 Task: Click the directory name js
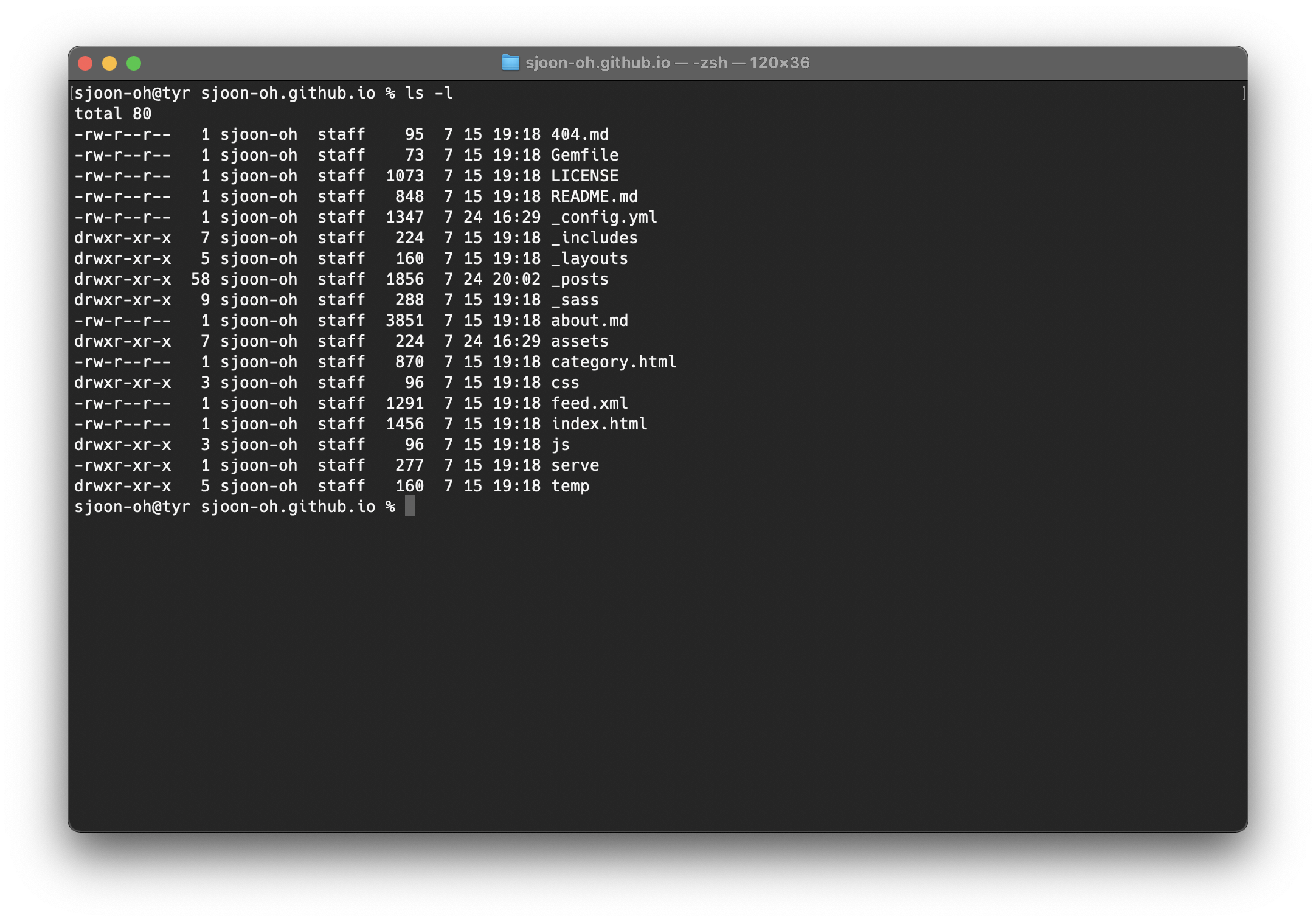560,445
